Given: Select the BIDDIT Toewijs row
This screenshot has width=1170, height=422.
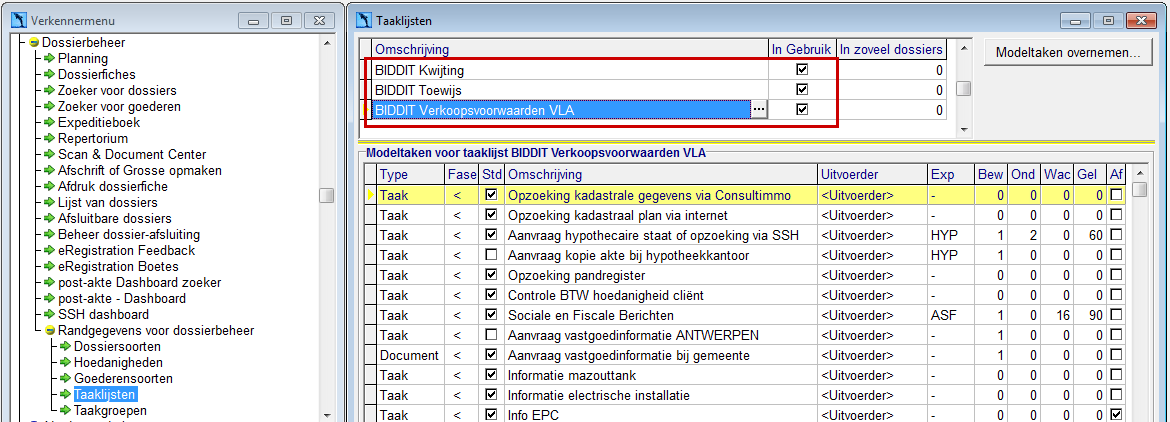Looking at the screenshot, I should pos(570,90).
